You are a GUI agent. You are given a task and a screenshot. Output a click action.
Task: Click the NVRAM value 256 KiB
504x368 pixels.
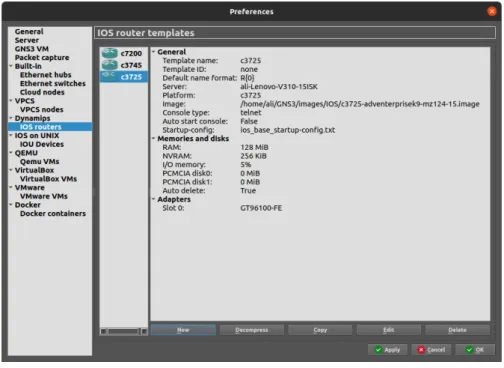tap(253, 156)
